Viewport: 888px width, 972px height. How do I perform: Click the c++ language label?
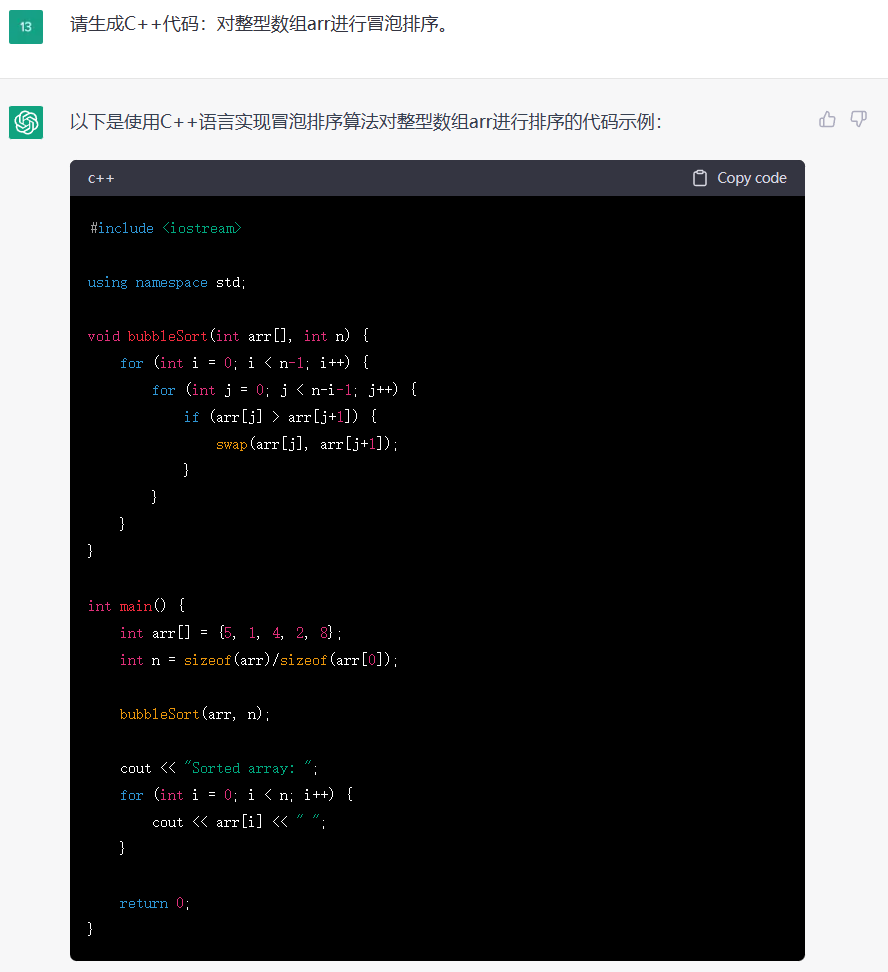tap(101, 178)
